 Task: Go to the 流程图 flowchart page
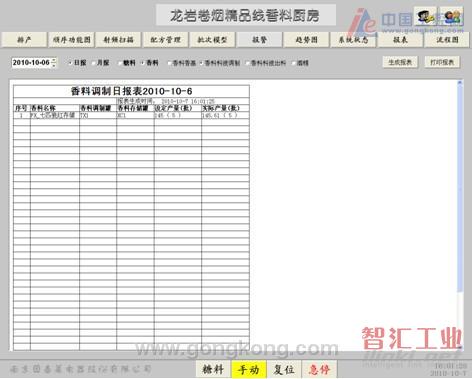(447, 40)
